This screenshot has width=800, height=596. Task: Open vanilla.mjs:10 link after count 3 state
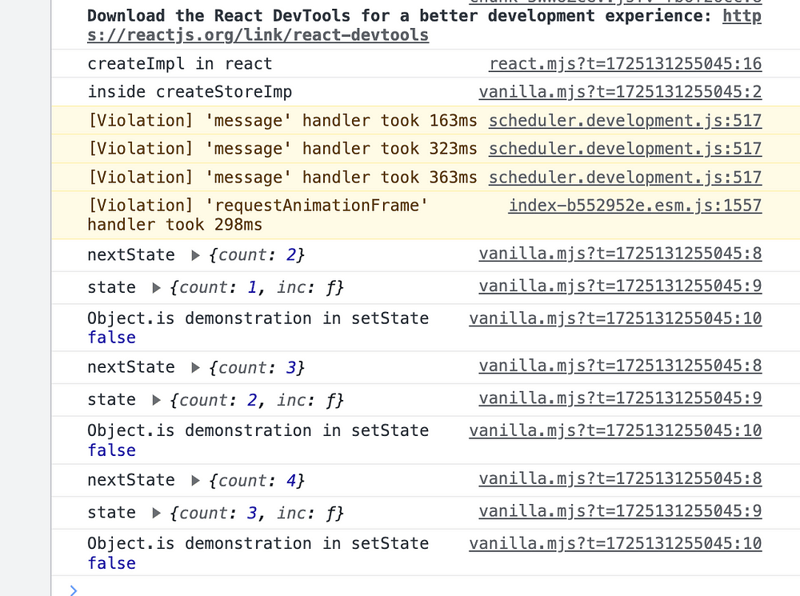tap(616, 543)
